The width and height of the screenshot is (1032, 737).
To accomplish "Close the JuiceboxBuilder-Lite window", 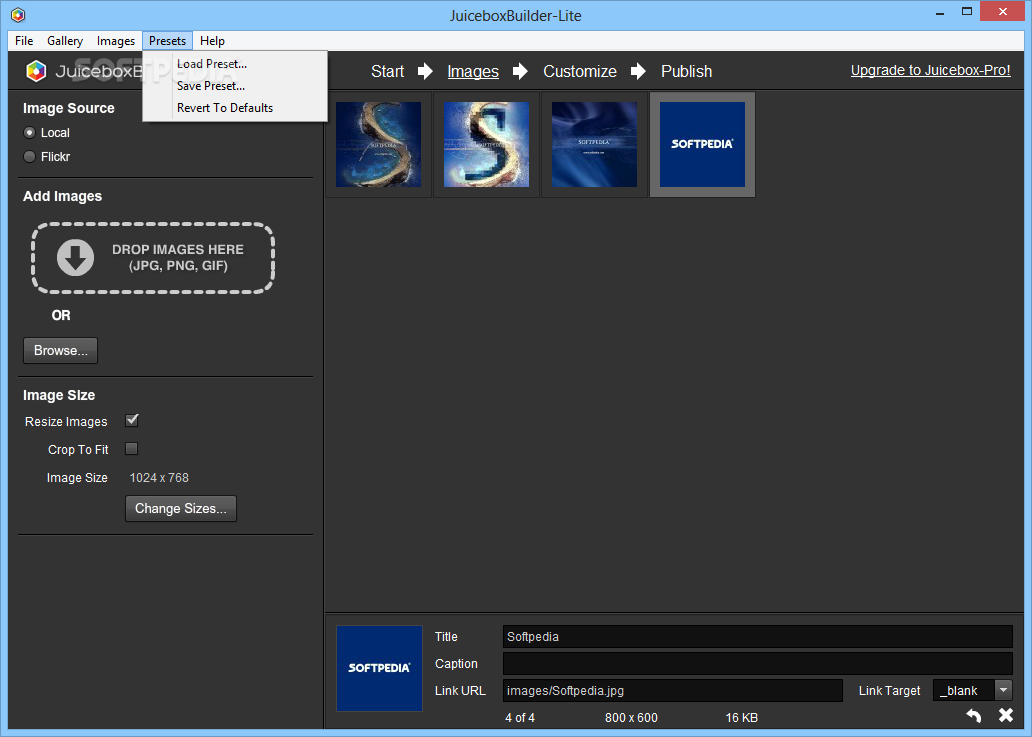I will tap(1003, 11).
